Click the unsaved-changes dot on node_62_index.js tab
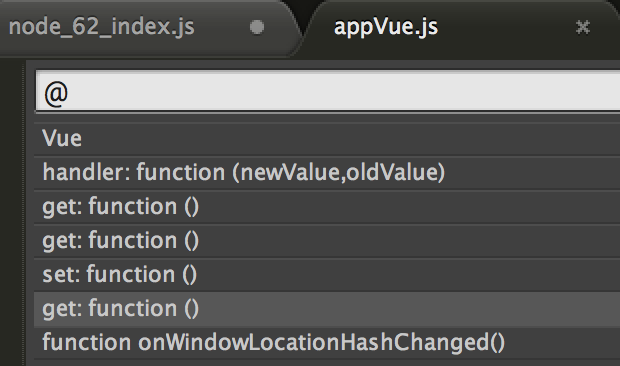This screenshot has width=620, height=366. 257,27
